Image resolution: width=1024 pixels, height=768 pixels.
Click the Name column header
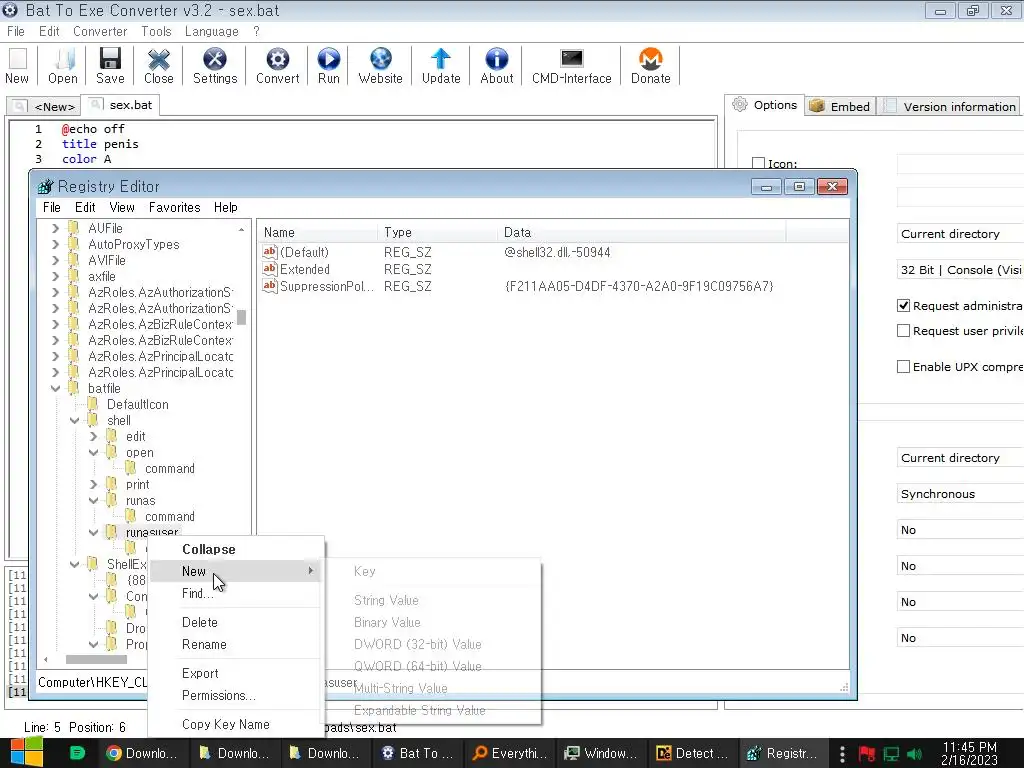pos(317,232)
